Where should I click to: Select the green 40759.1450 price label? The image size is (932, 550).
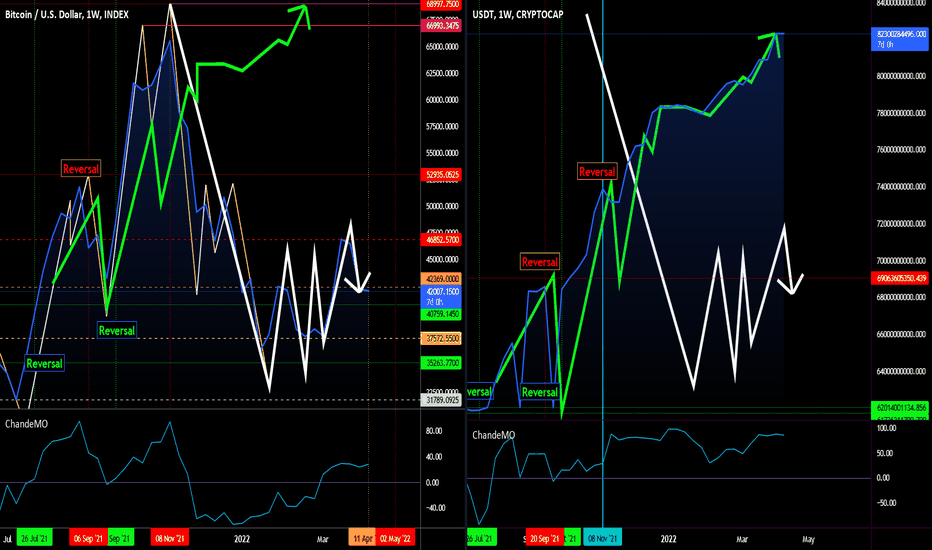click(x=442, y=314)
